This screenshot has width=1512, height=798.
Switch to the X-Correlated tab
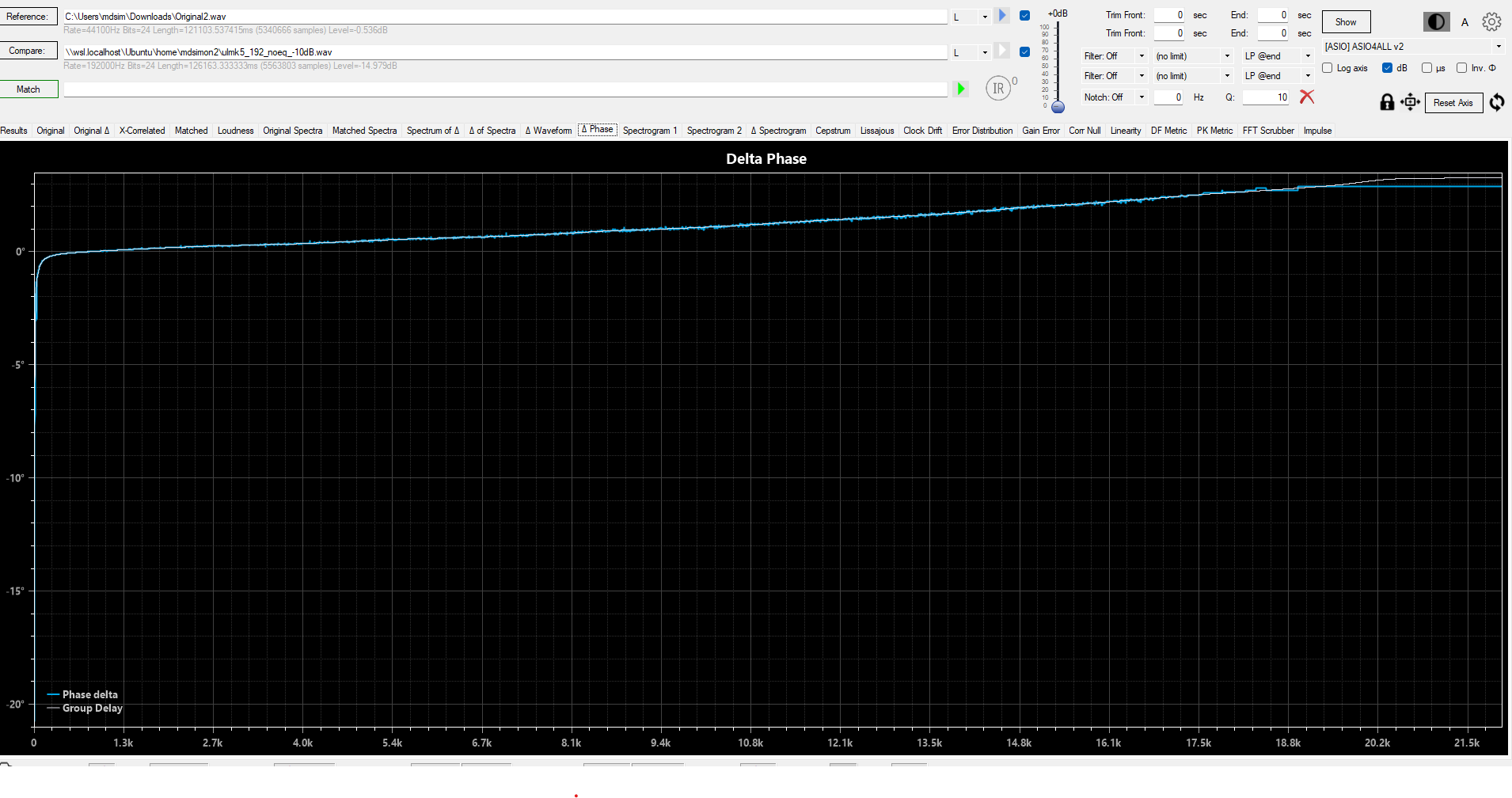pyautogui.click(x=142, y=131)
